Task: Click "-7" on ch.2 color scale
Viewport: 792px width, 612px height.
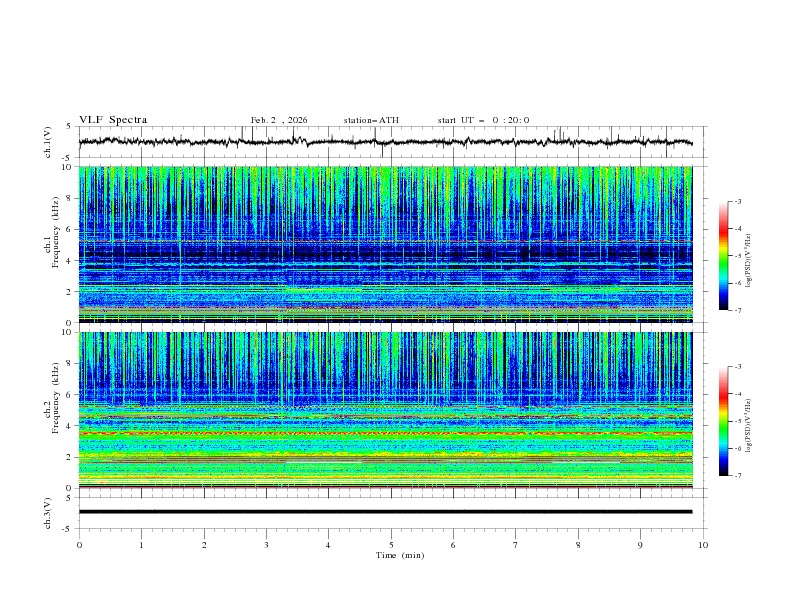Action: [x=738, y=476]
